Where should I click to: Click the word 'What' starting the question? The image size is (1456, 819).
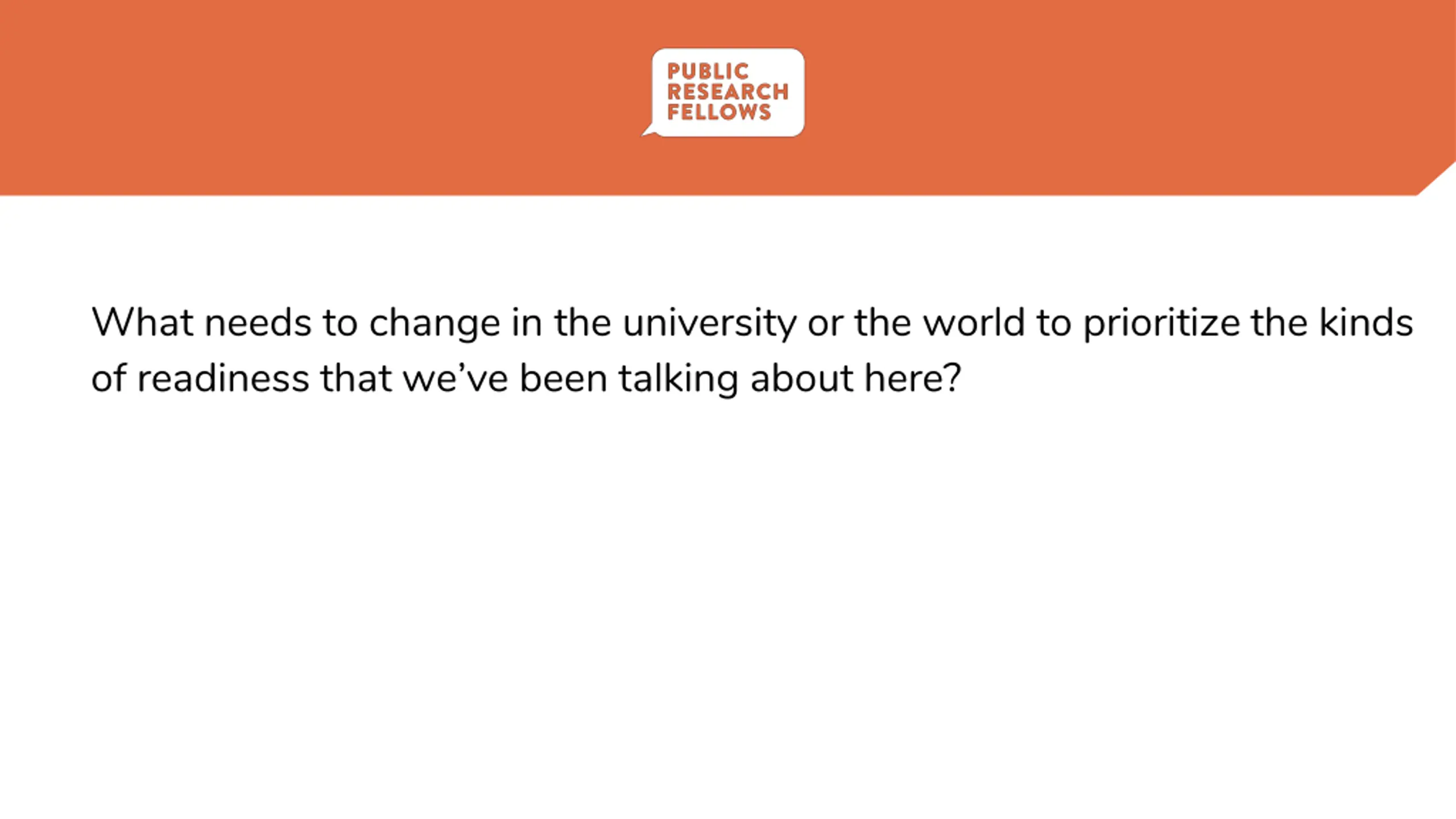tap(142, 322)
